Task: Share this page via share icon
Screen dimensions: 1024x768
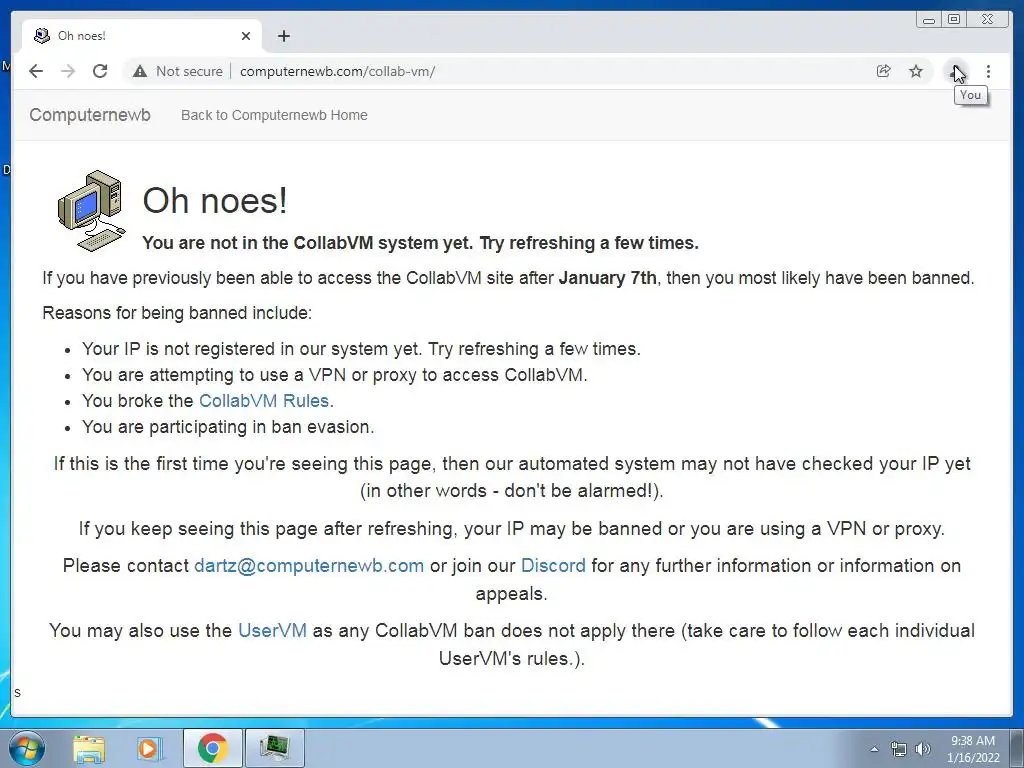Action: [884, 71]
